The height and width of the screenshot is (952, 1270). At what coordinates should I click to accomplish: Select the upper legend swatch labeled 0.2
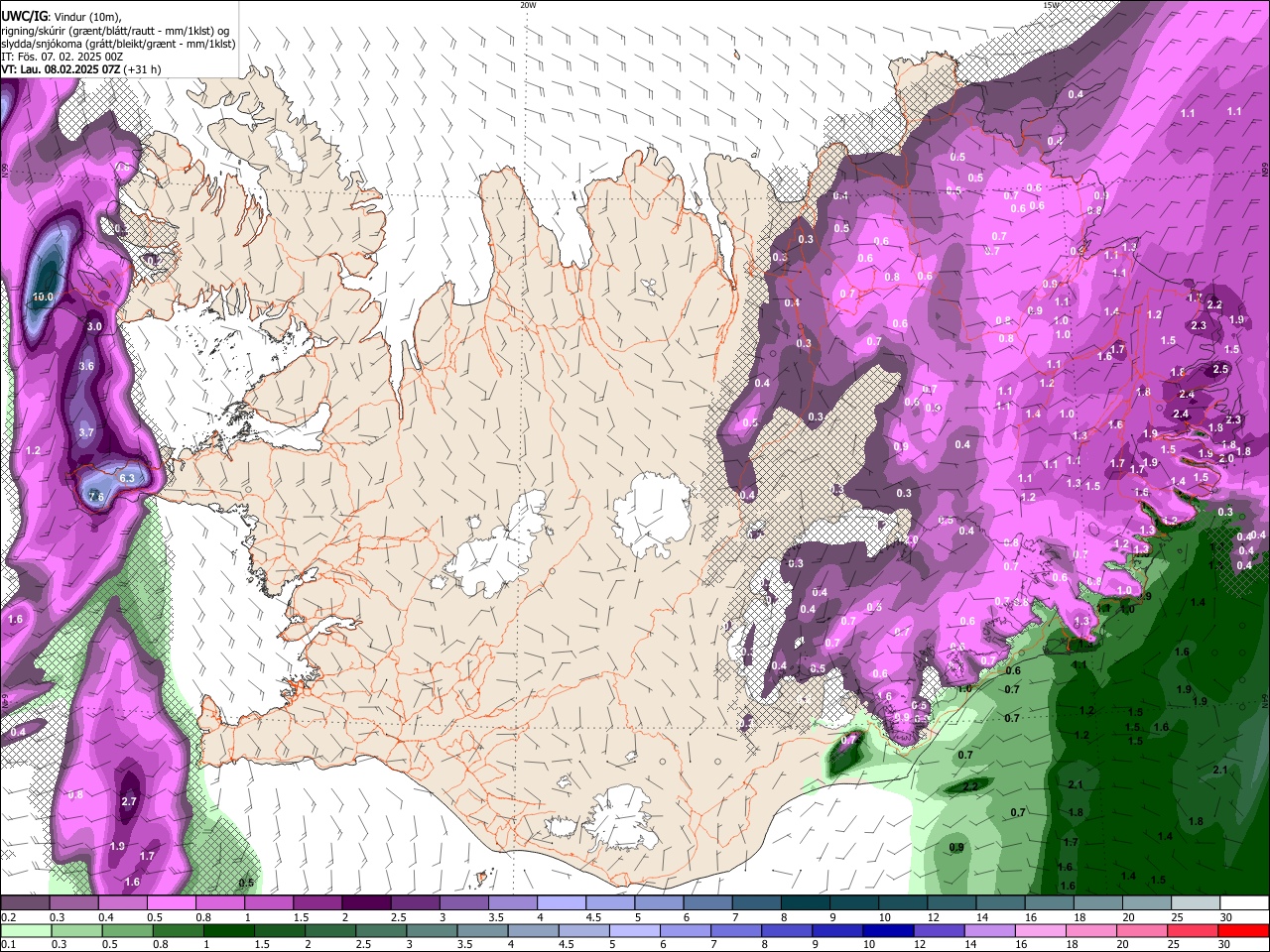pos(25,903)
